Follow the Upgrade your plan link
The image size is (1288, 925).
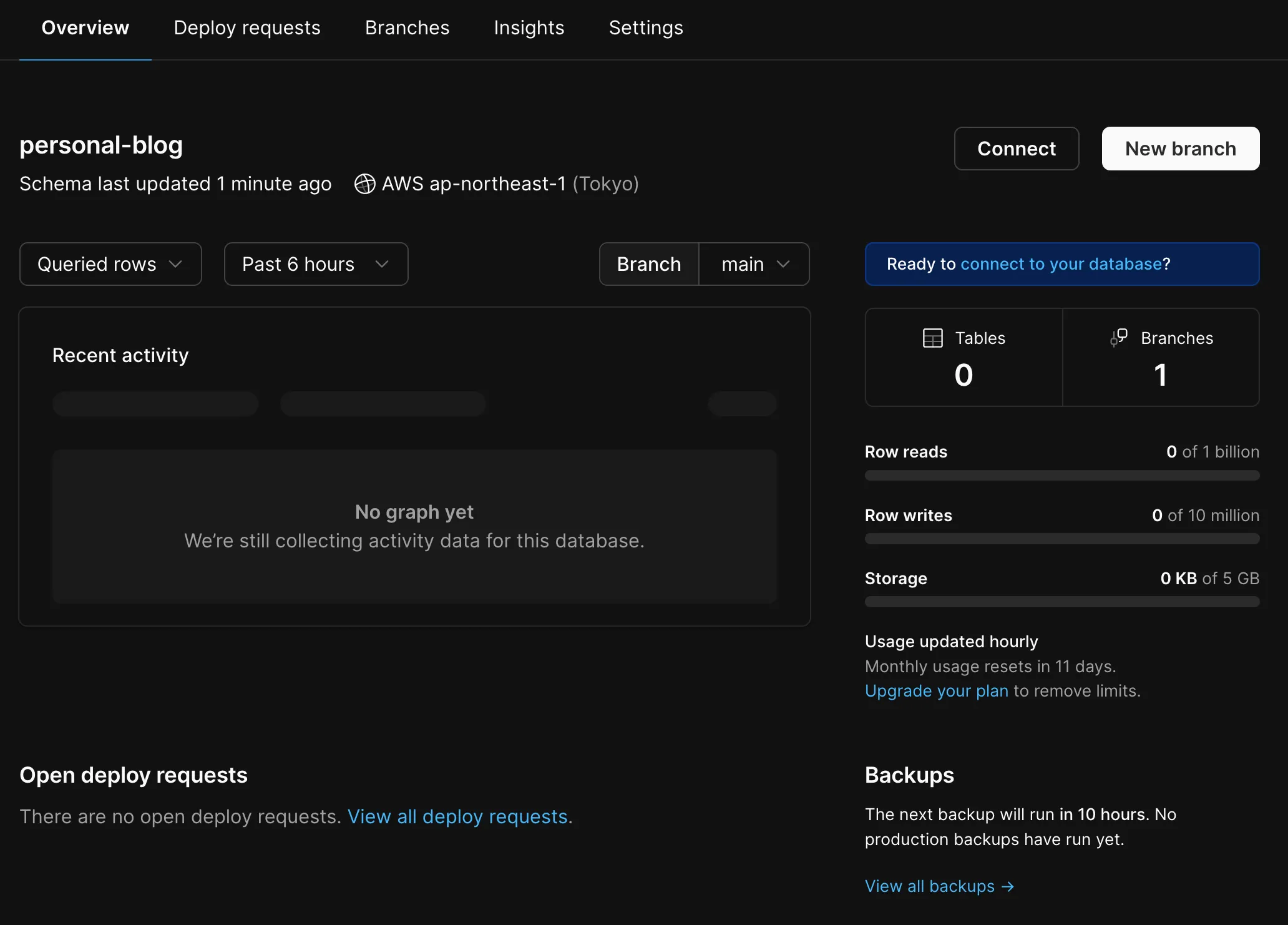point(937,691)
